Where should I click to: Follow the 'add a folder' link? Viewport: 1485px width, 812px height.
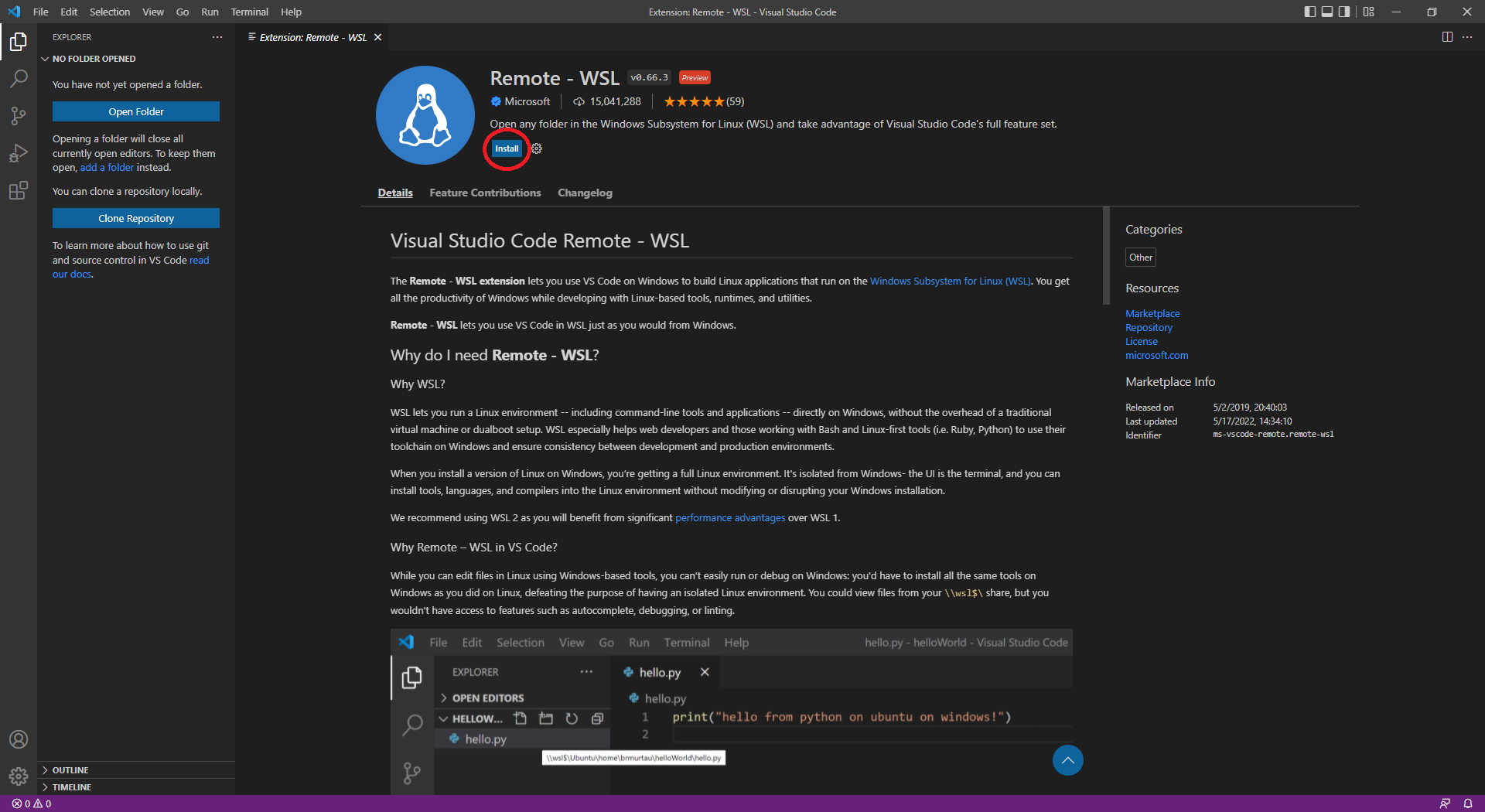click(x=107, y=167)
